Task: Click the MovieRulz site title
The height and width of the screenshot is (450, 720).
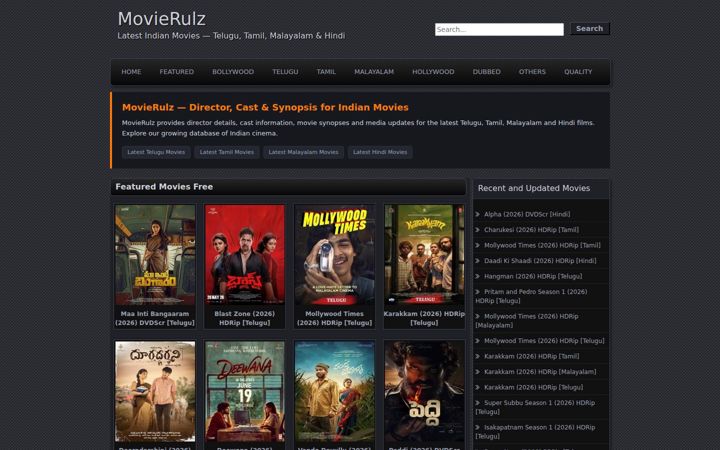Action: click(x=162, y=19)
